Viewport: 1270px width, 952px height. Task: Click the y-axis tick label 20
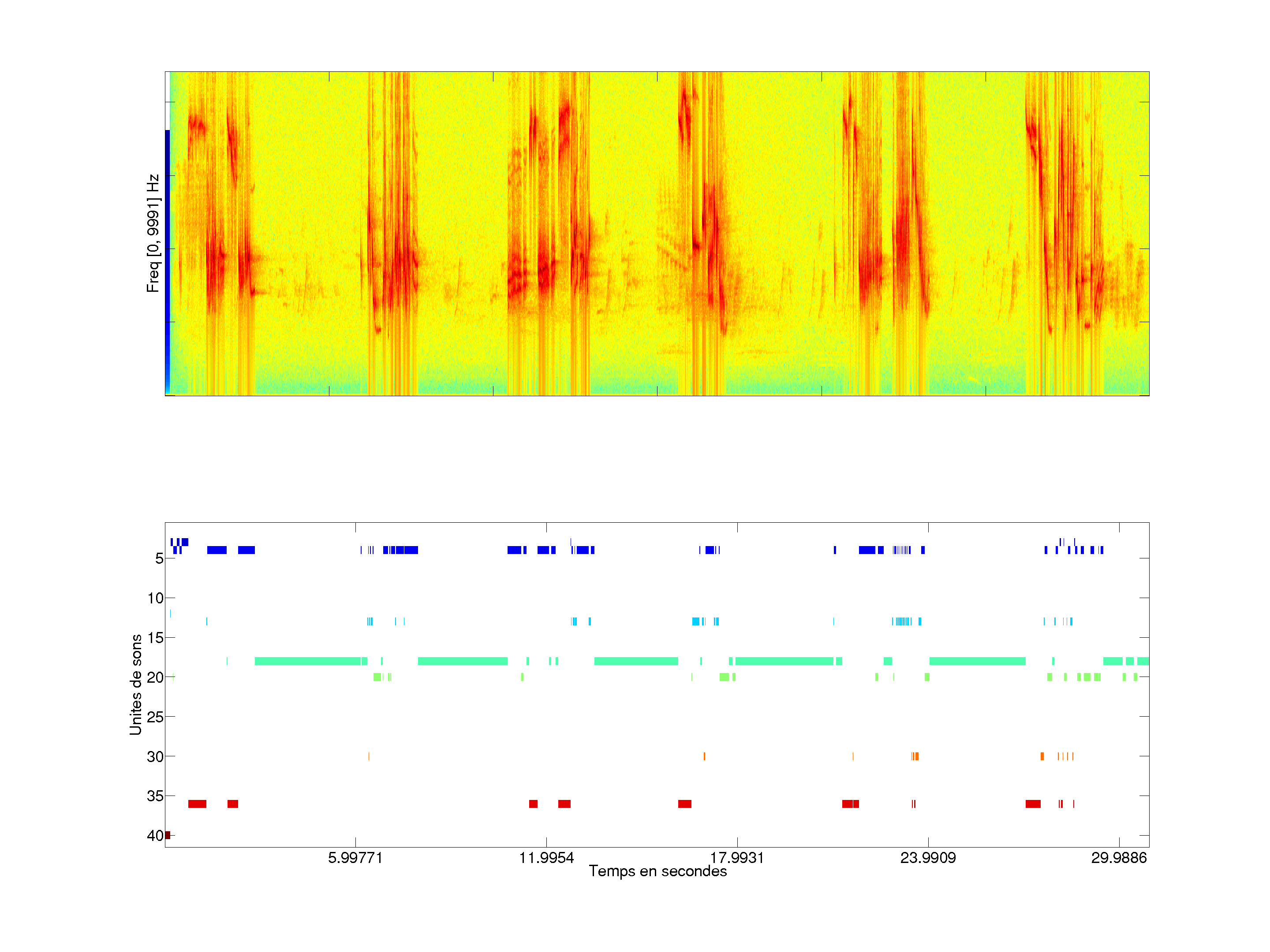[155, 677]
